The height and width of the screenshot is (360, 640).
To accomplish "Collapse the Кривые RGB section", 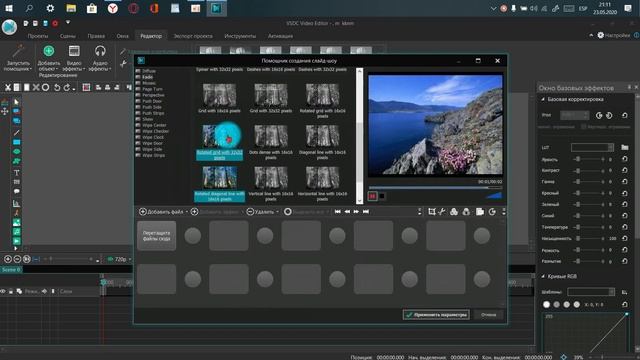I will (543, 276).
